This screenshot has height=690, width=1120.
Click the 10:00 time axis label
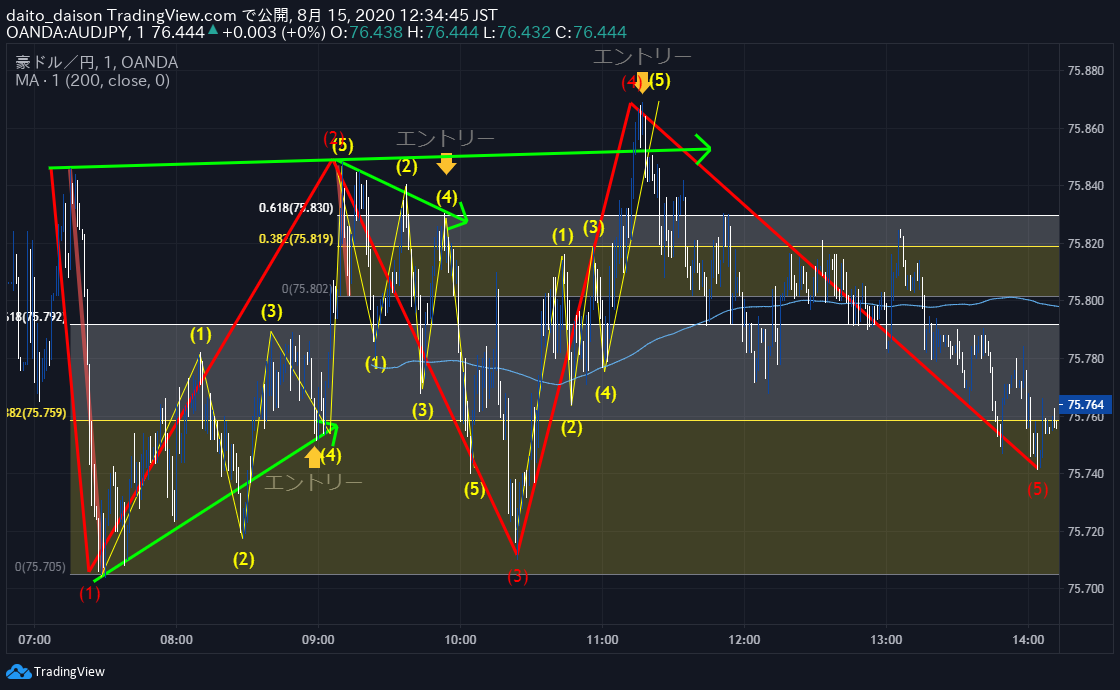coord(461,639)
